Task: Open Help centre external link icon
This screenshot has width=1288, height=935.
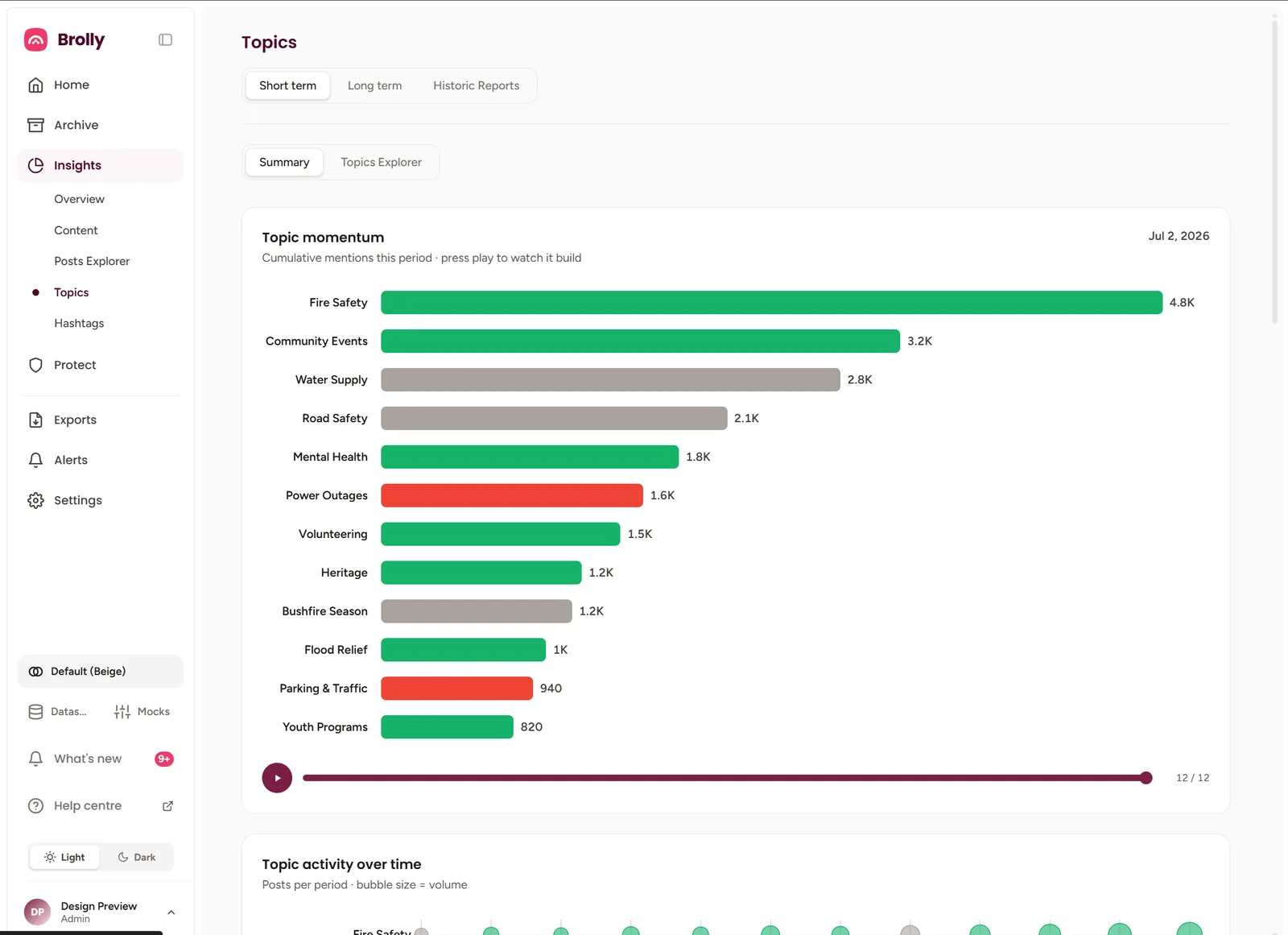Action: click(x=167, y=806)
